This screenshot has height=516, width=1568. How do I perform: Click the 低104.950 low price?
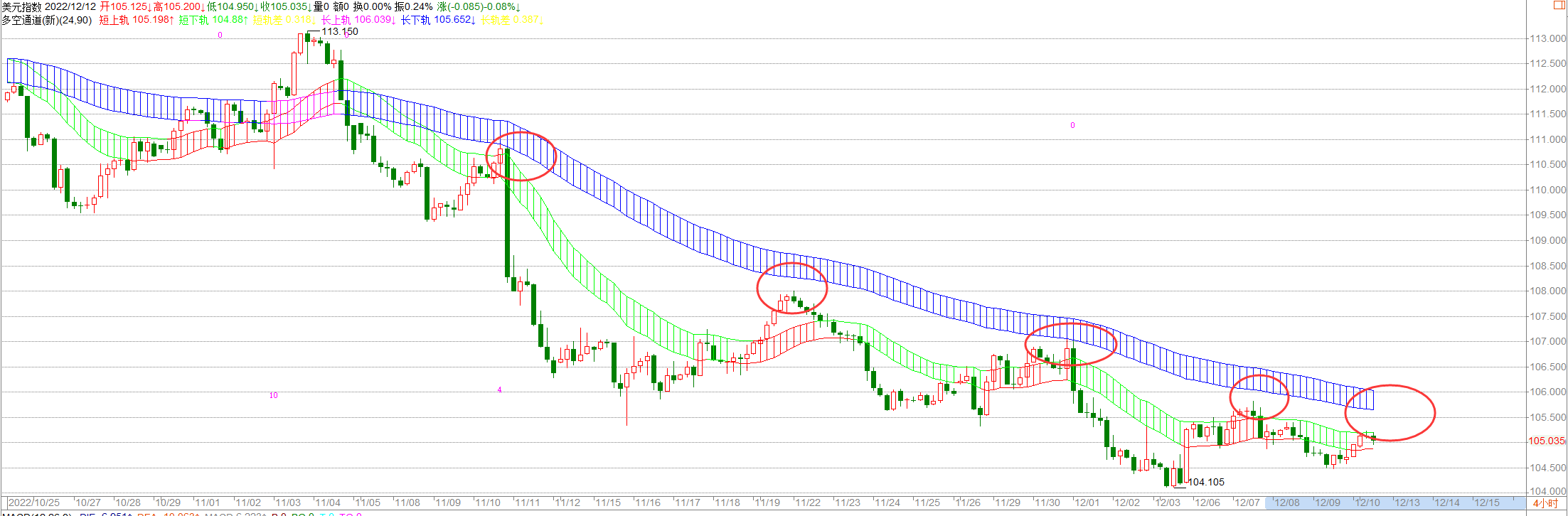pos(233,6)
